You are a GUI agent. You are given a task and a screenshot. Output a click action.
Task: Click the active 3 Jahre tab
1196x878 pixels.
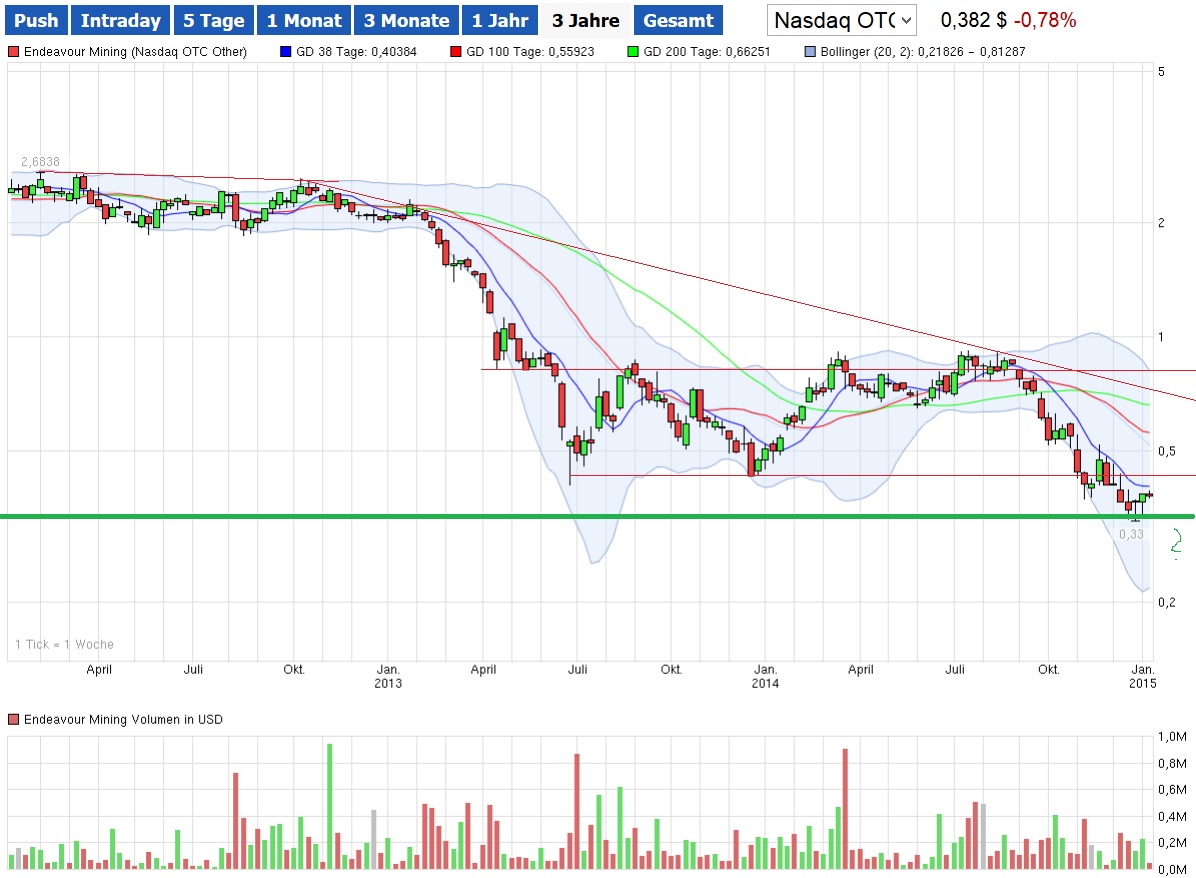pos(585,20)
